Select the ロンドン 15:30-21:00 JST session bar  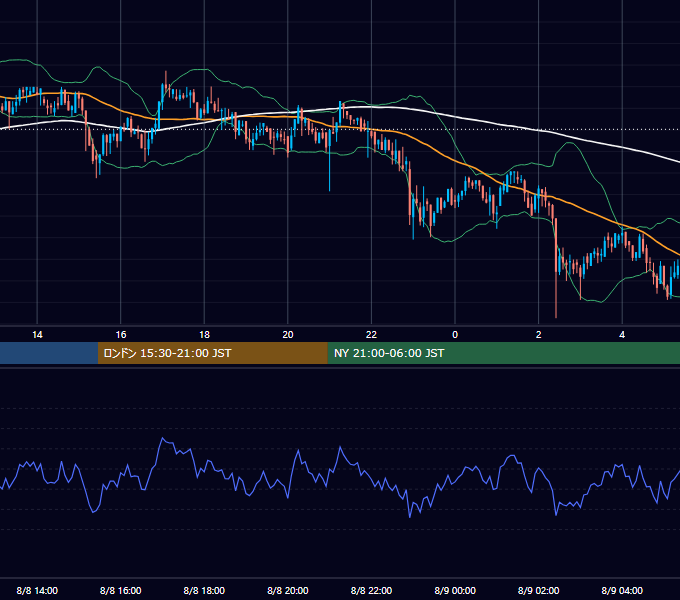(212, 353)
